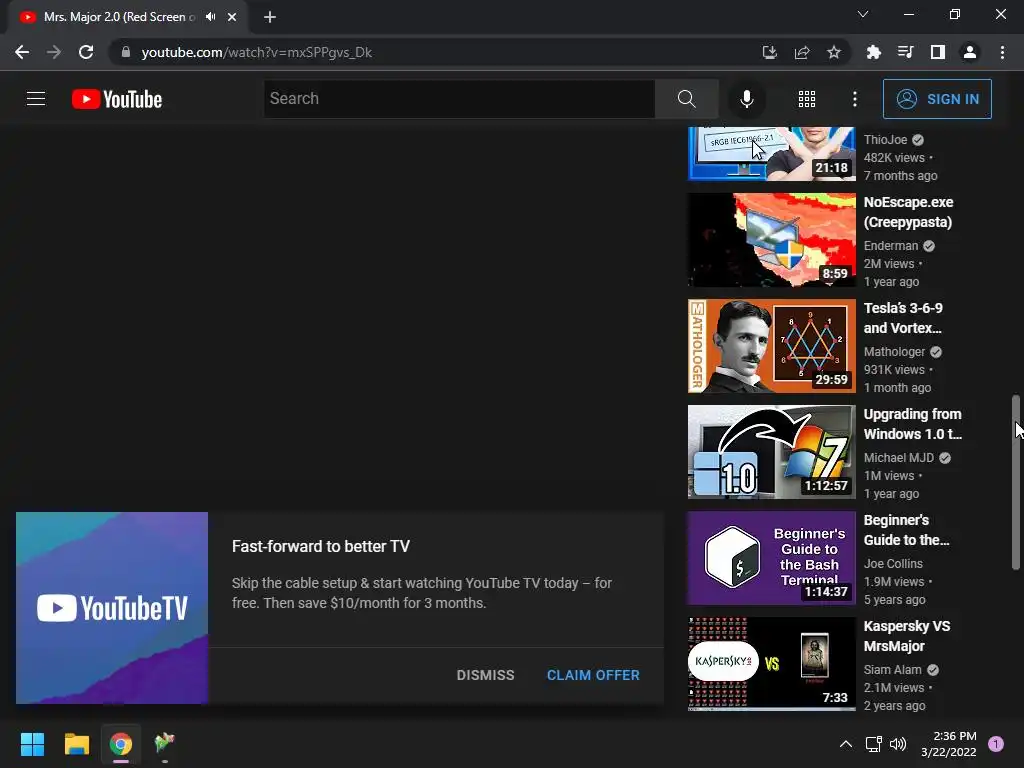Open clock showing 2:36 PM

click(x=949, y=744)
